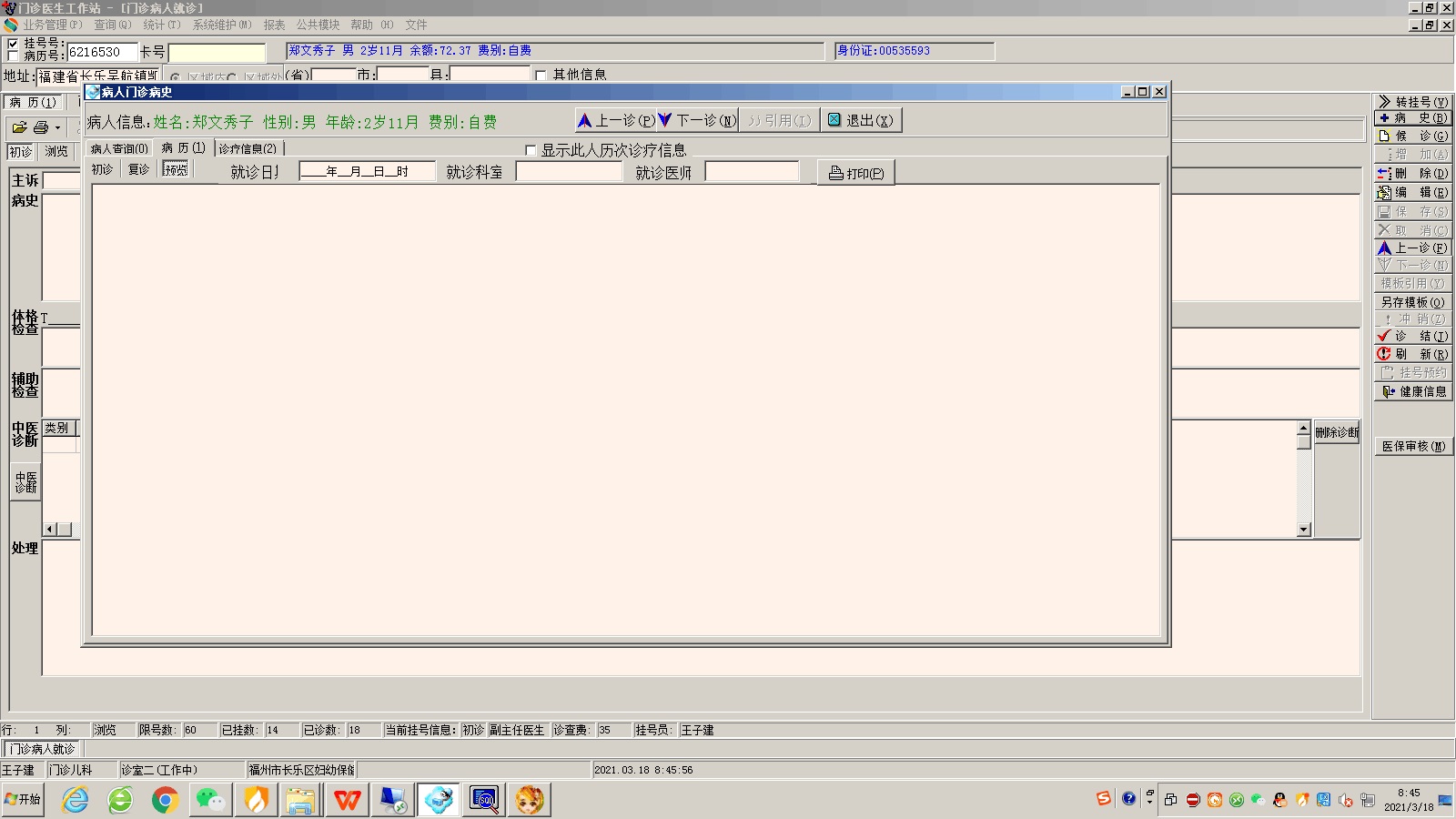Screen dimensions: 1456x819
Task: Launch 360 browser from taskbar
Action: [120, 800]
